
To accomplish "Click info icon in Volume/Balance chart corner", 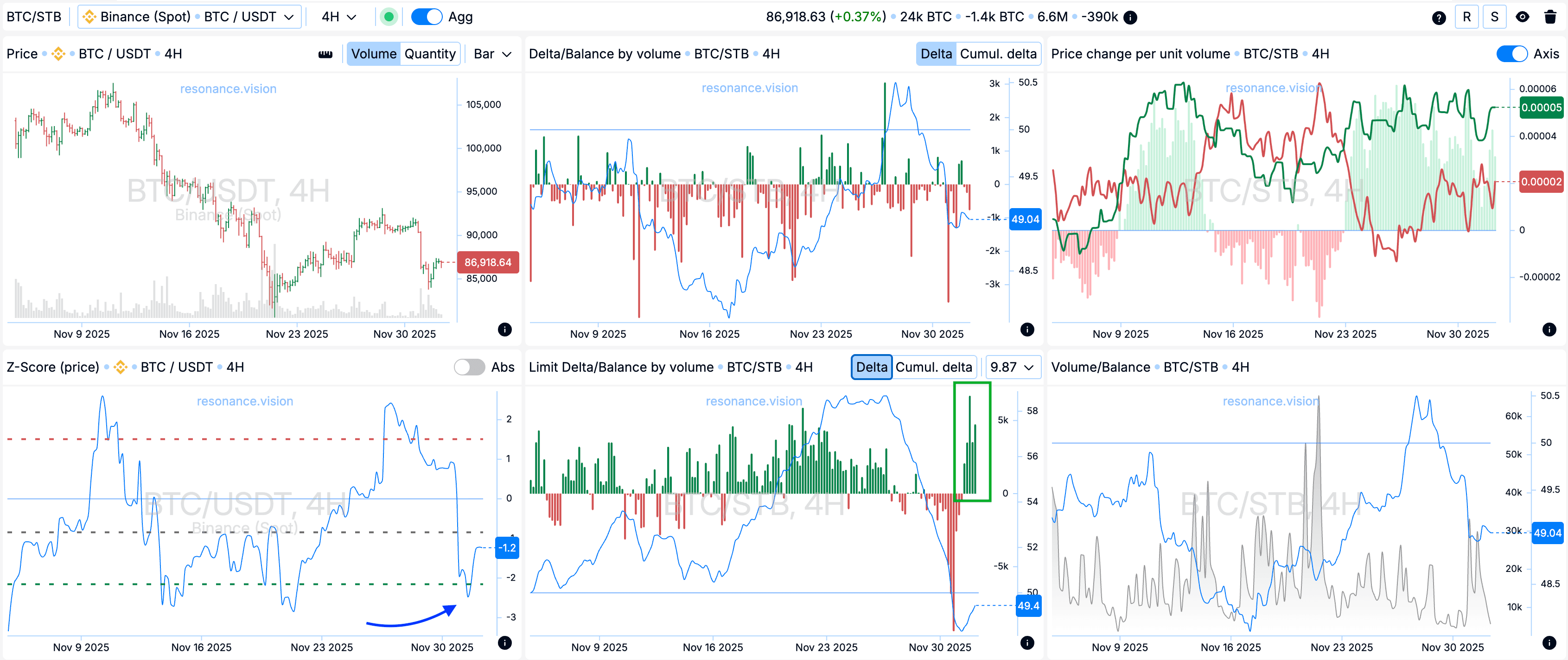I will [1549, 643].
